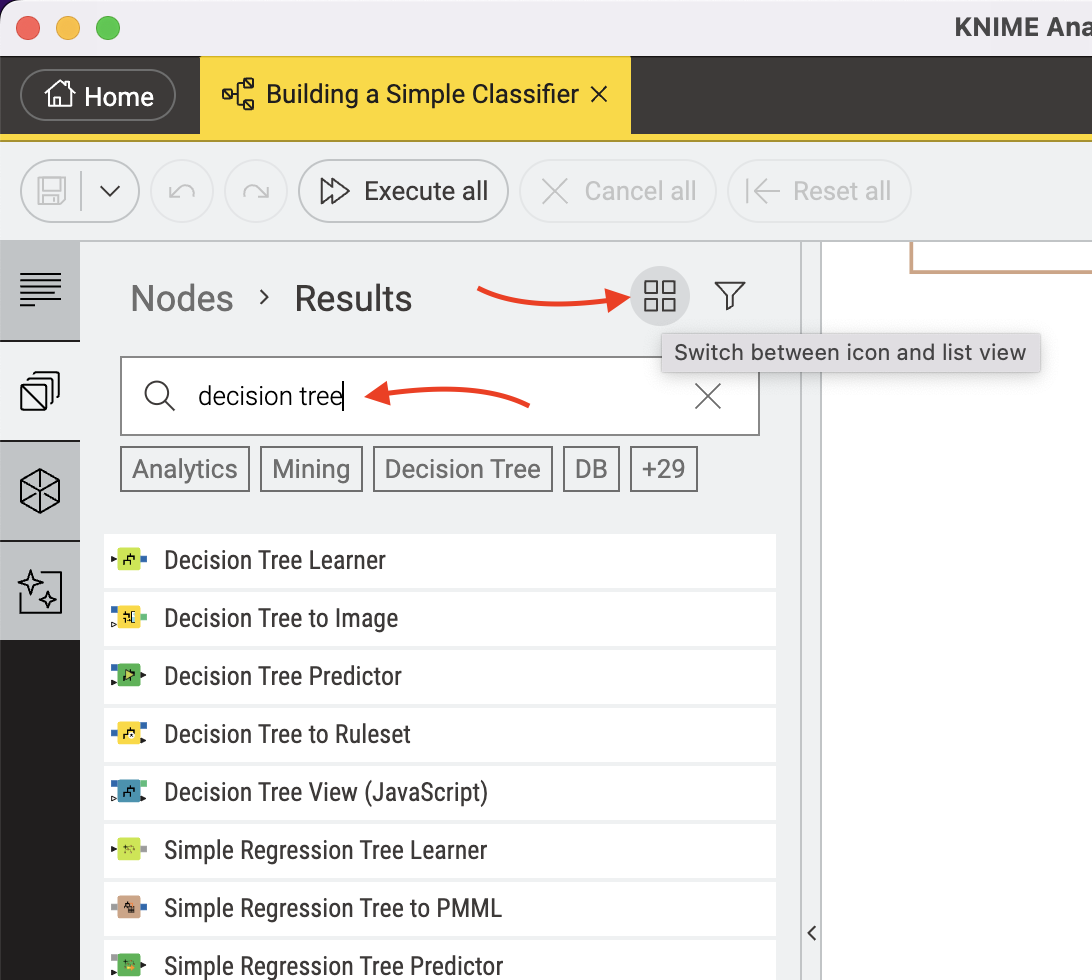The height and width of the screenshot is (980, 1092).
Task: Switch to the Home tab
Action: 97,95
